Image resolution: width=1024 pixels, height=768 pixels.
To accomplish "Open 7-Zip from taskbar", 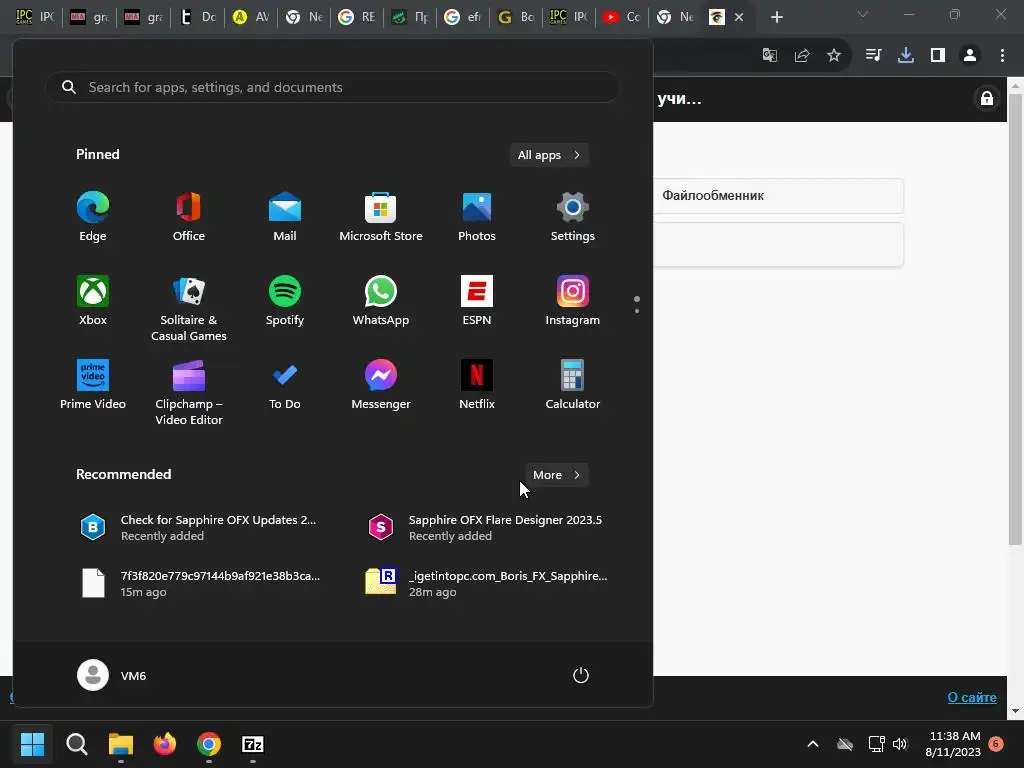I will pos(253,744).
